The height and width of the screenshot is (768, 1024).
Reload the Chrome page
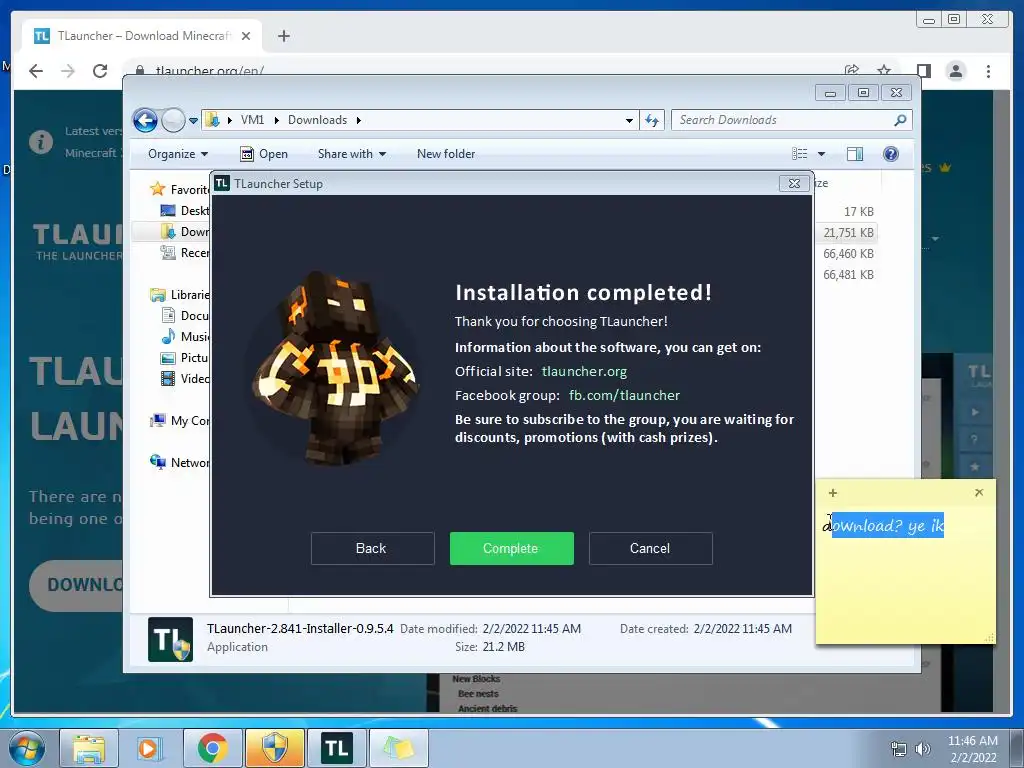click(100, 71)
